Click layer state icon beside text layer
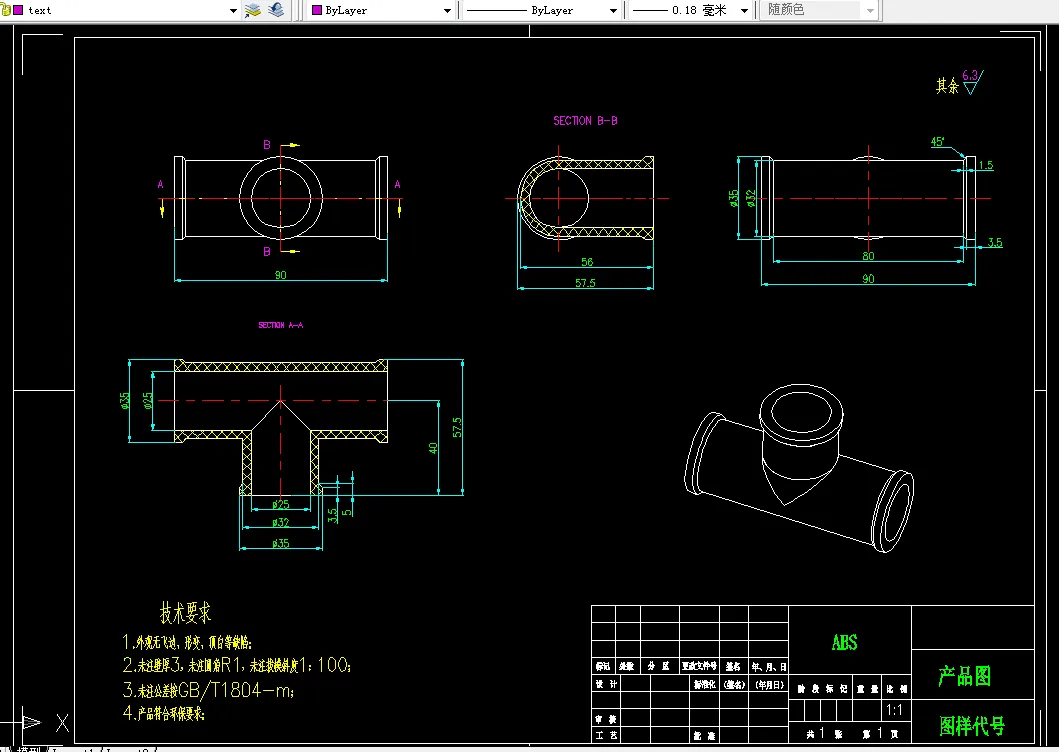 click(x=6, y=10)
